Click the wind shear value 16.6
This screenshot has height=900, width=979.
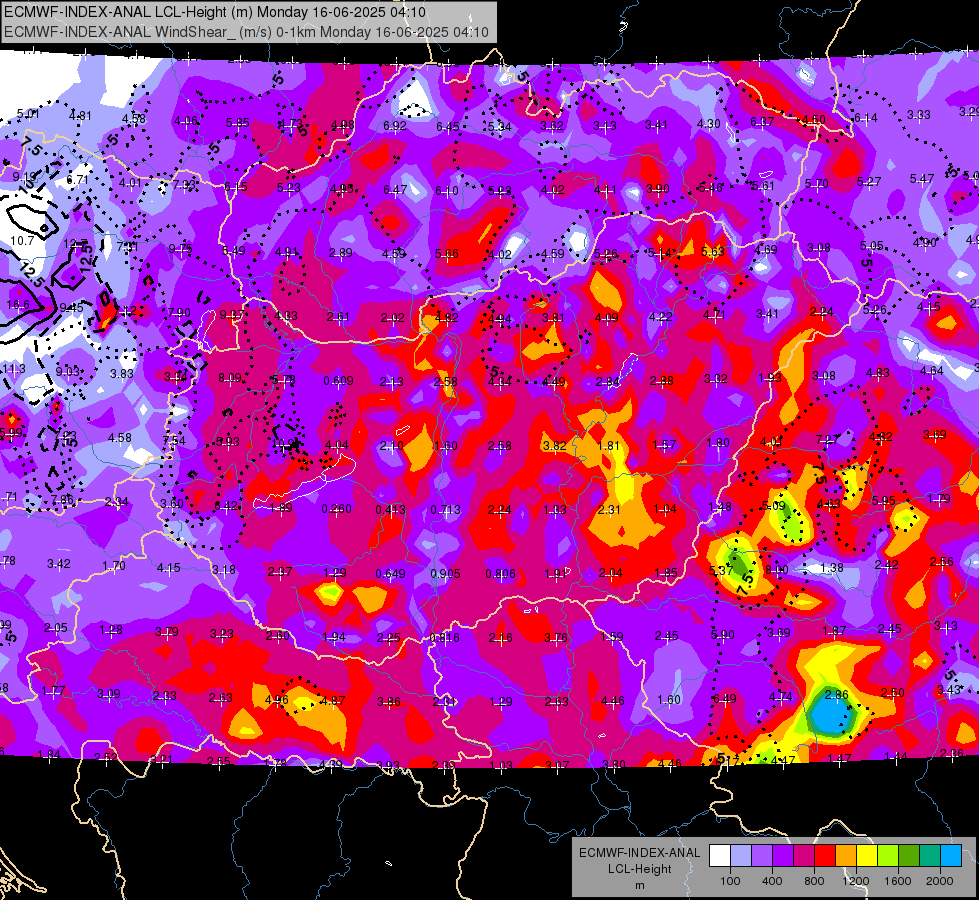click(18, 305)
